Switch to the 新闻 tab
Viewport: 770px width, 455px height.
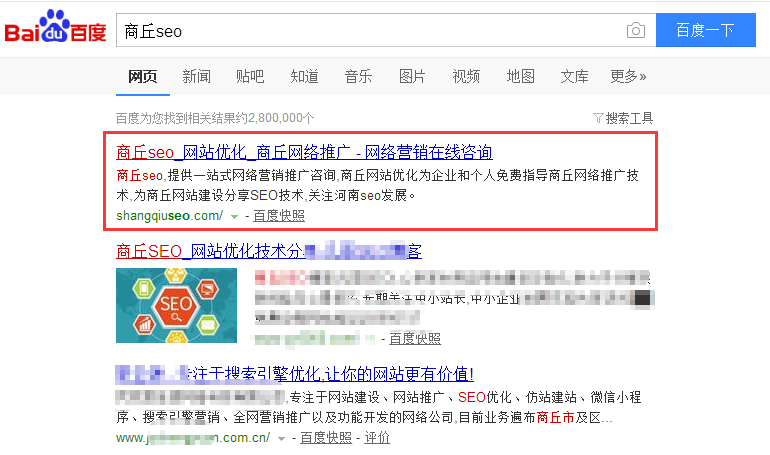pyautogui.click(x=196, y=76)
